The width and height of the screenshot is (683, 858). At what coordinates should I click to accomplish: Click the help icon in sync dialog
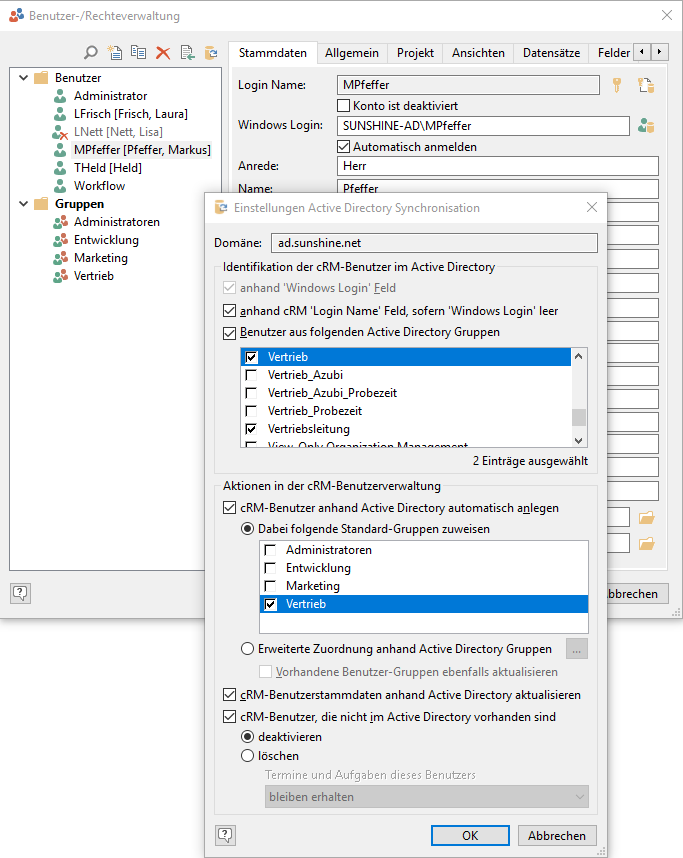(x=225, y=835)
